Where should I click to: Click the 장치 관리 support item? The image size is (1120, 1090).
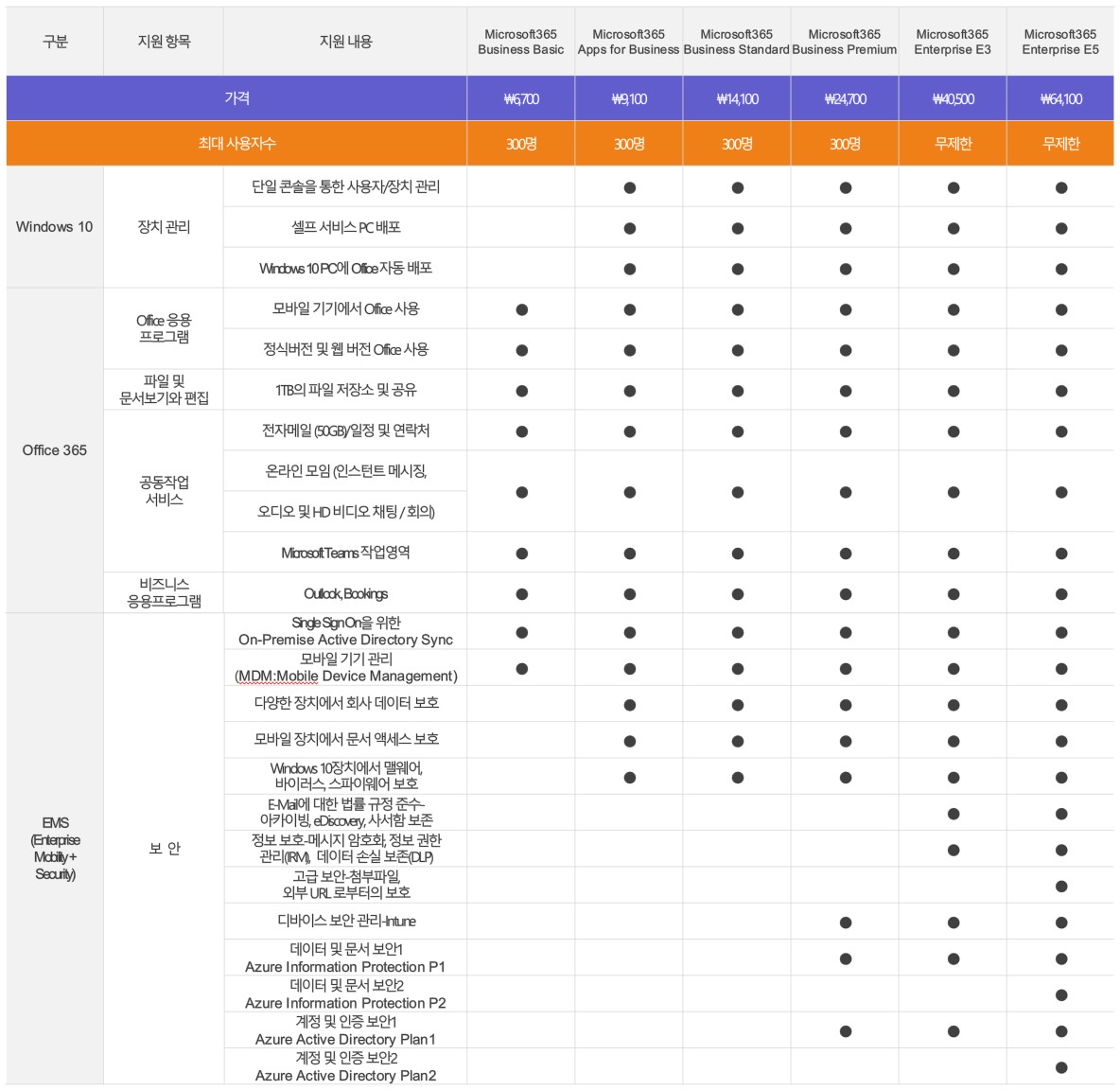point(164,227)
